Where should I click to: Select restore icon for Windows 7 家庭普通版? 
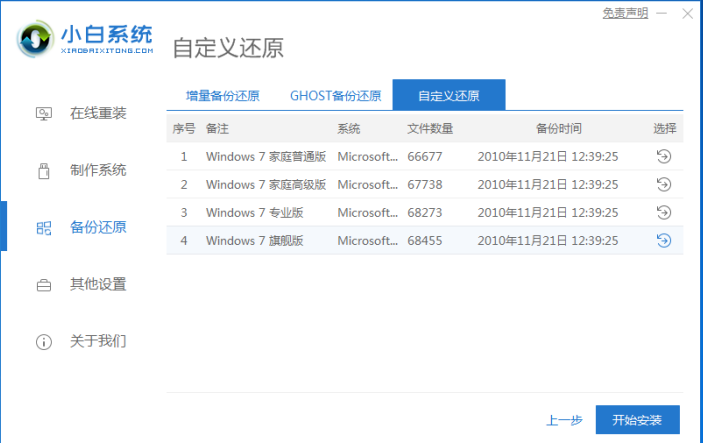pyautogui.click(x=663, y=156)
